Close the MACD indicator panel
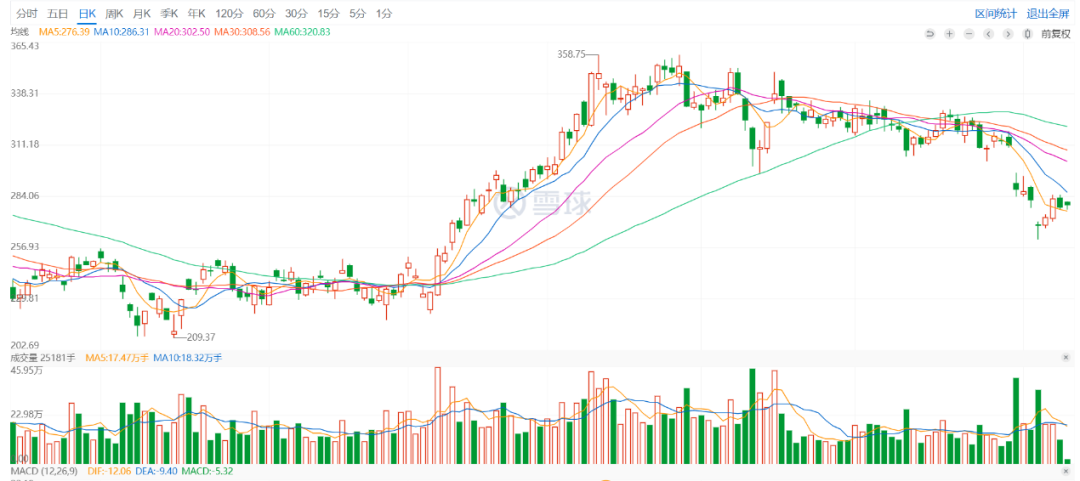This screenshot has height=481, width=1080. pyautogui.click(x=1067, y=471)
